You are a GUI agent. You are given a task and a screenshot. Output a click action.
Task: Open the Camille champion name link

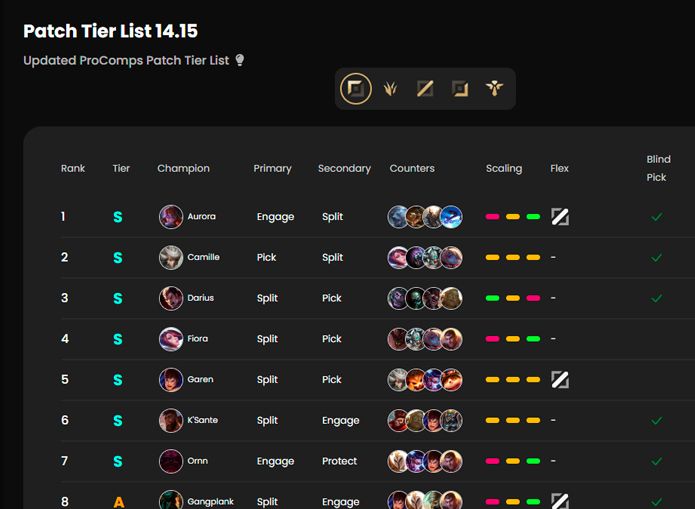(203, 257)
